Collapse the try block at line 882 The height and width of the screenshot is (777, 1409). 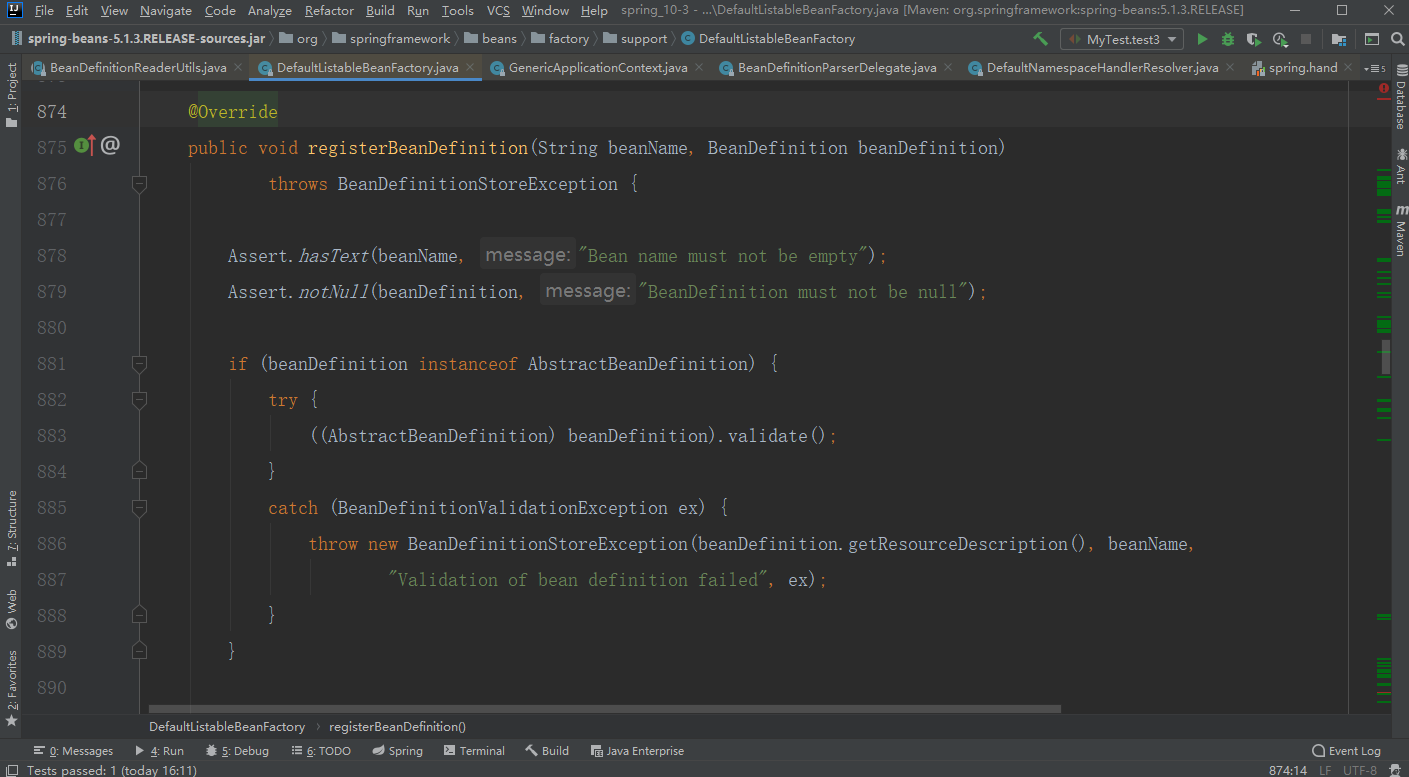(139, 400)
